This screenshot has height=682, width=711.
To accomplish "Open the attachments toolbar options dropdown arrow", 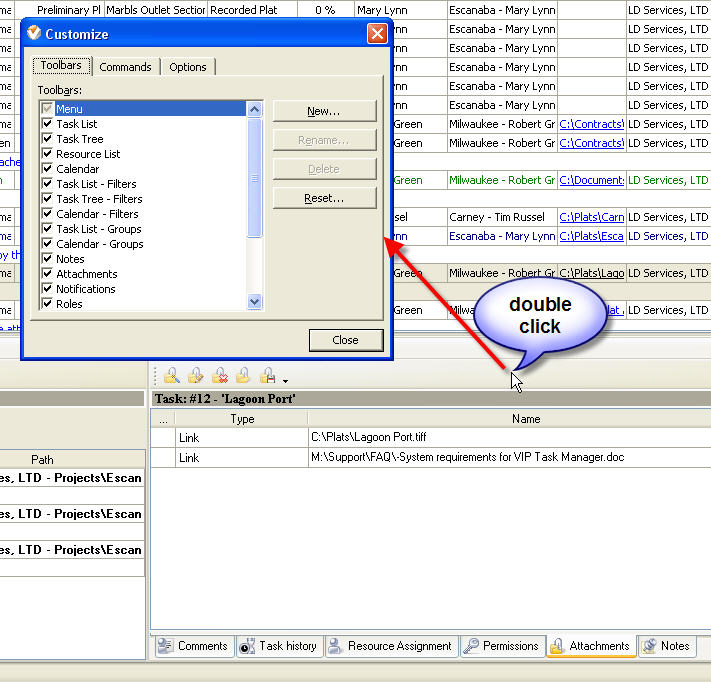I will [x=285, y=381].
